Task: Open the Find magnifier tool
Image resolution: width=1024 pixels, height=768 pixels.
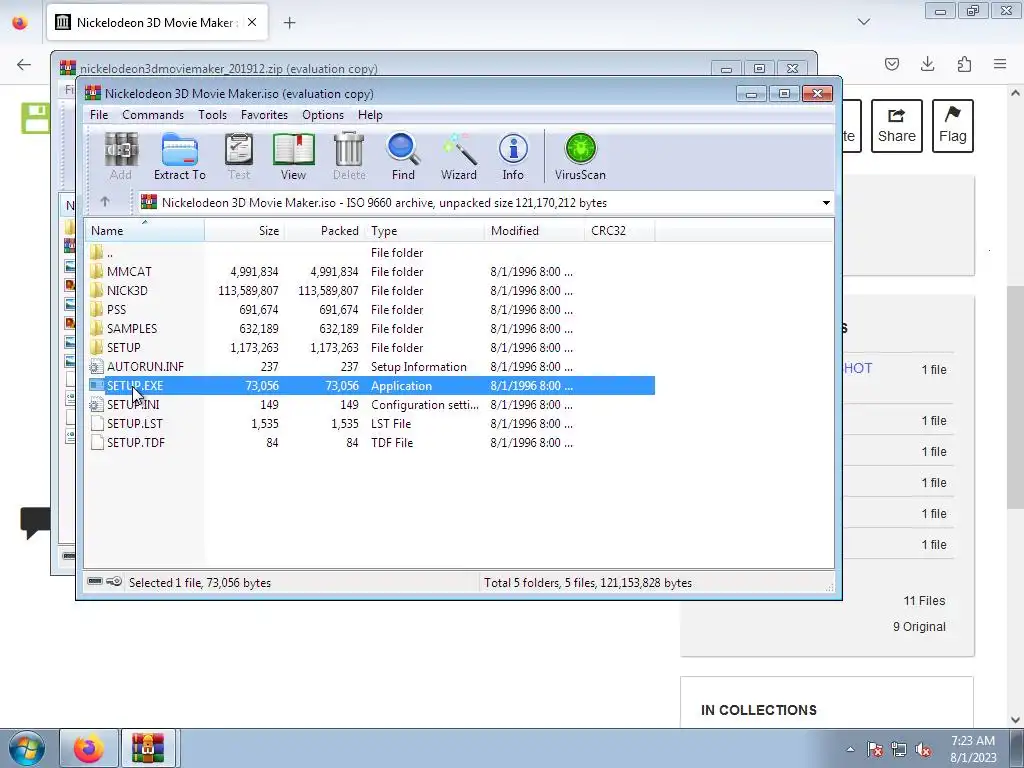Action: pyautogui.click(x=403, y=157)
